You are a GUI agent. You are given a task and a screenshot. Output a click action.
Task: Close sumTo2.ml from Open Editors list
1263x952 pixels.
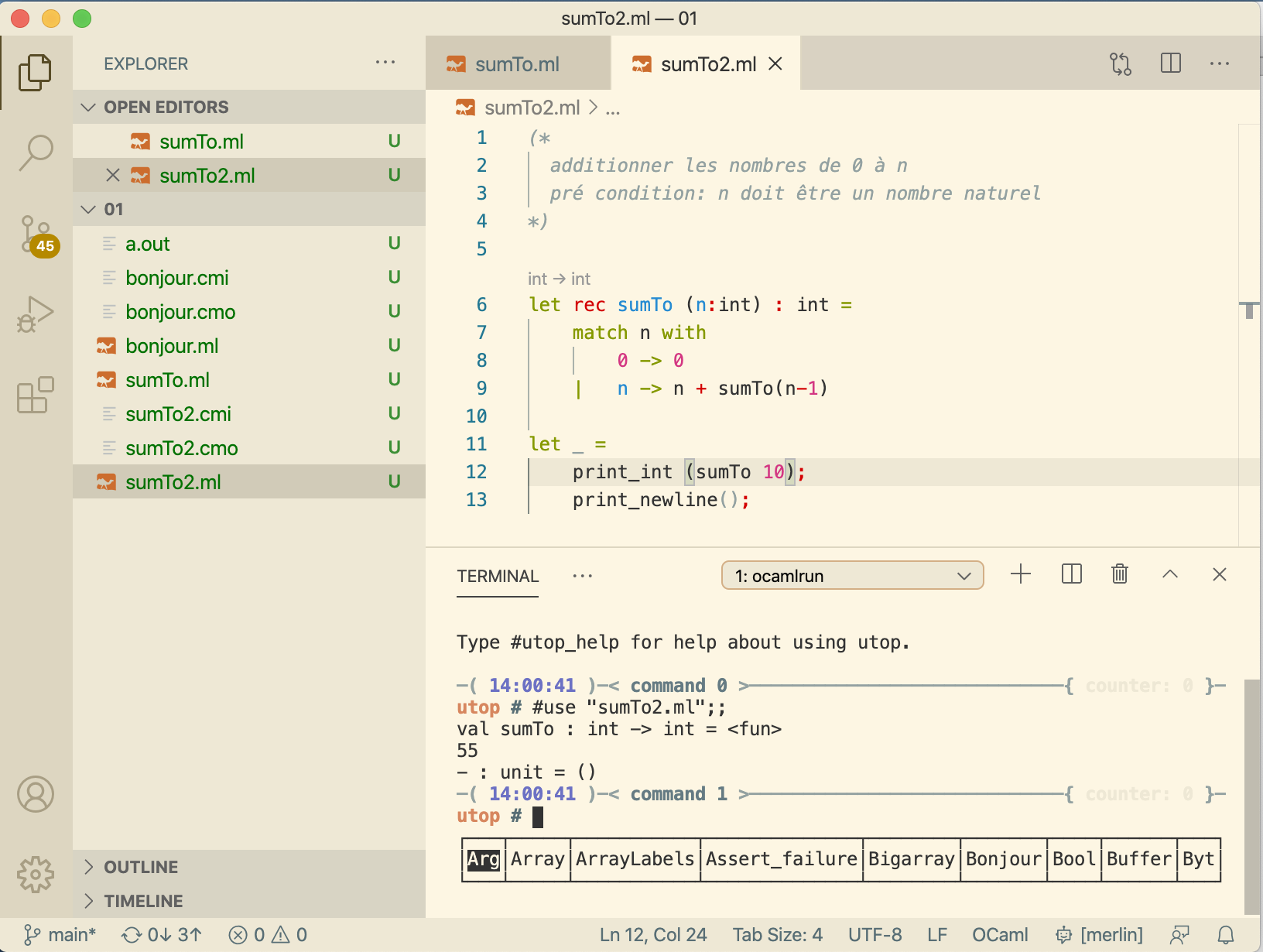(x=113, y=176)
